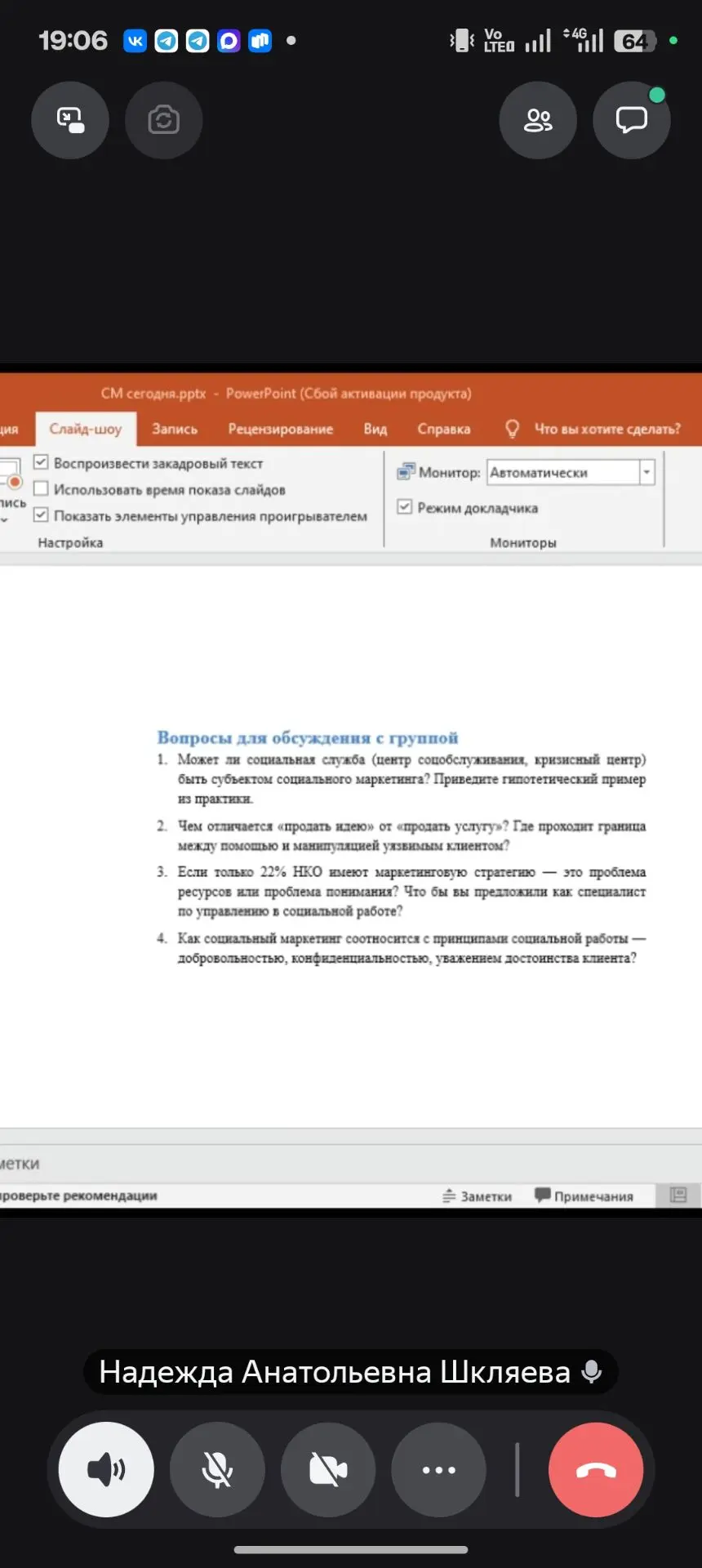The height and width of the screenshot is (1568, 702).
Task: Click the Монитор screen icon
Action: pyautogui.click(x=406, y=472)
